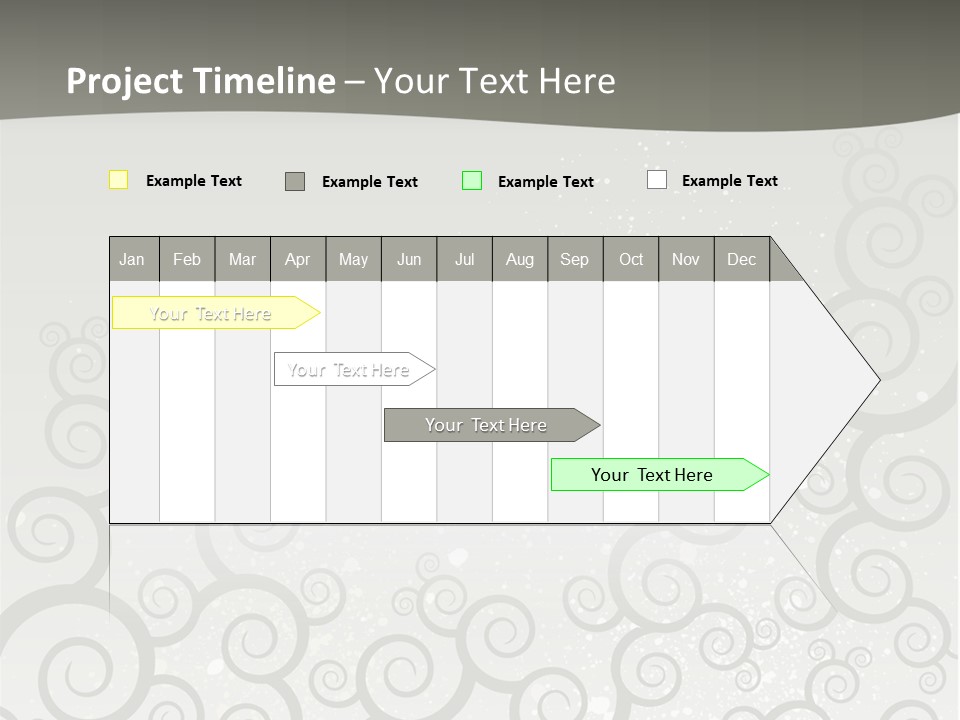Select the Oct month header cell
The image size is (960, 720).
(631, 259)
